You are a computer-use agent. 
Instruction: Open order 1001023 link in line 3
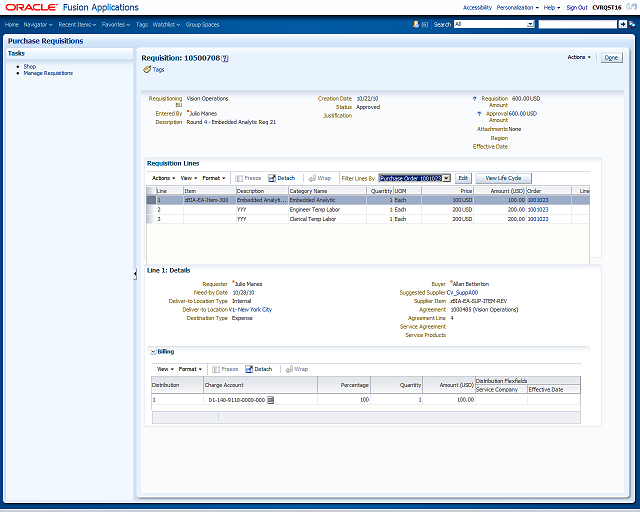[x=538, y=219]
